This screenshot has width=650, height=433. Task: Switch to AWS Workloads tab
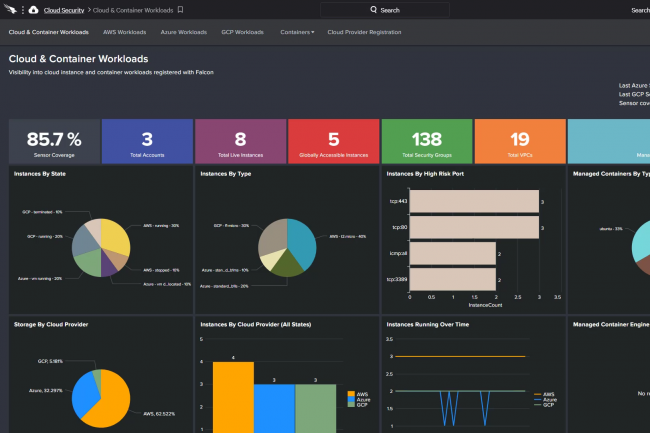tap(124, 32)
